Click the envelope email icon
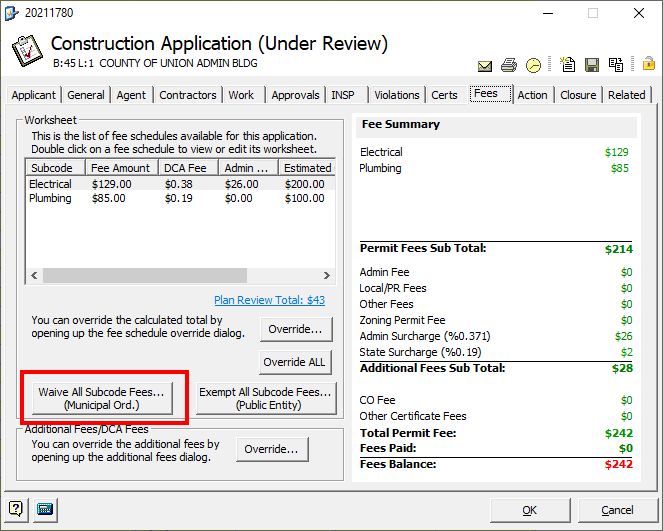Viewport: 663px width, 531px height. 485,66
